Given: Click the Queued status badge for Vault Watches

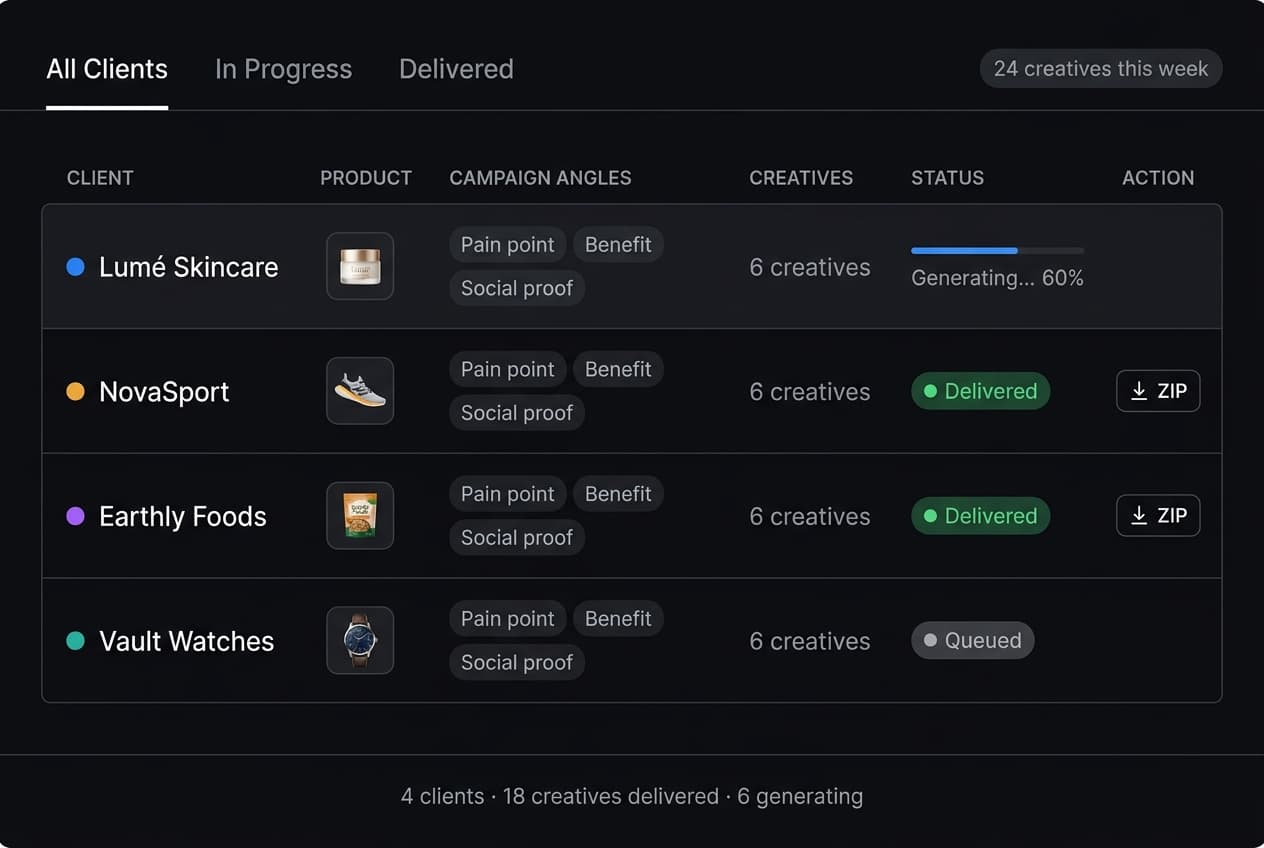Looking at the screenshot, I should coord(972,640).
